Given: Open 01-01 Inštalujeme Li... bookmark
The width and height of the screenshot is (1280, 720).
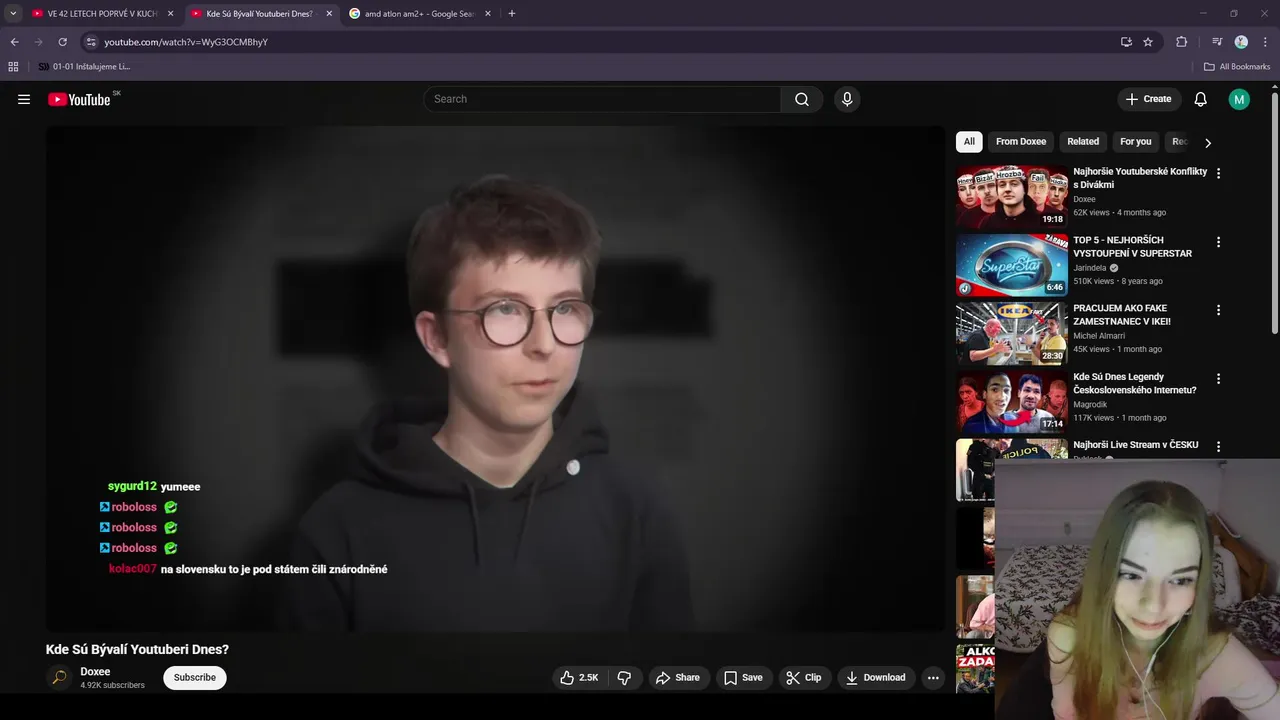Looking at the screenshot, I should (x=84, y=67).
